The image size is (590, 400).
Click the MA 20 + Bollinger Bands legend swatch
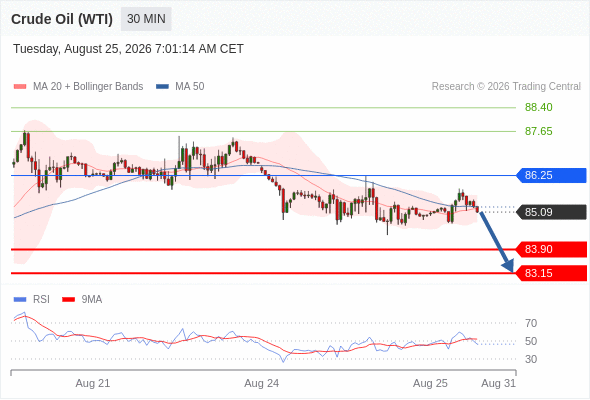(20, 87)
